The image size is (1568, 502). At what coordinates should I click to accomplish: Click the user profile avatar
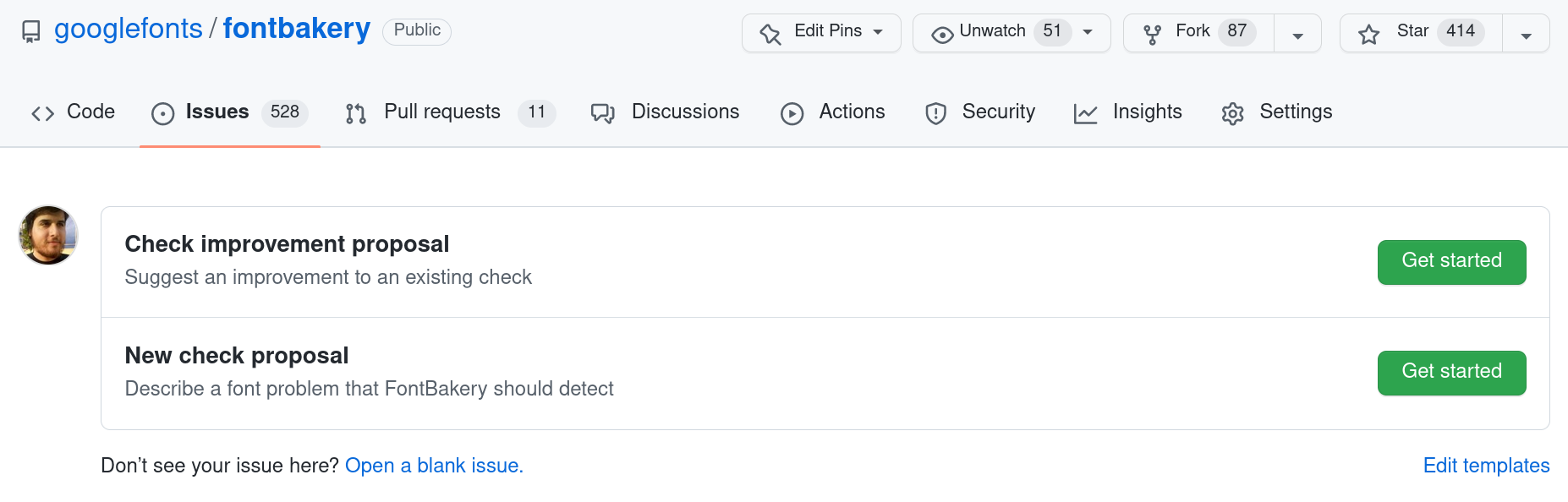[48, 235]
